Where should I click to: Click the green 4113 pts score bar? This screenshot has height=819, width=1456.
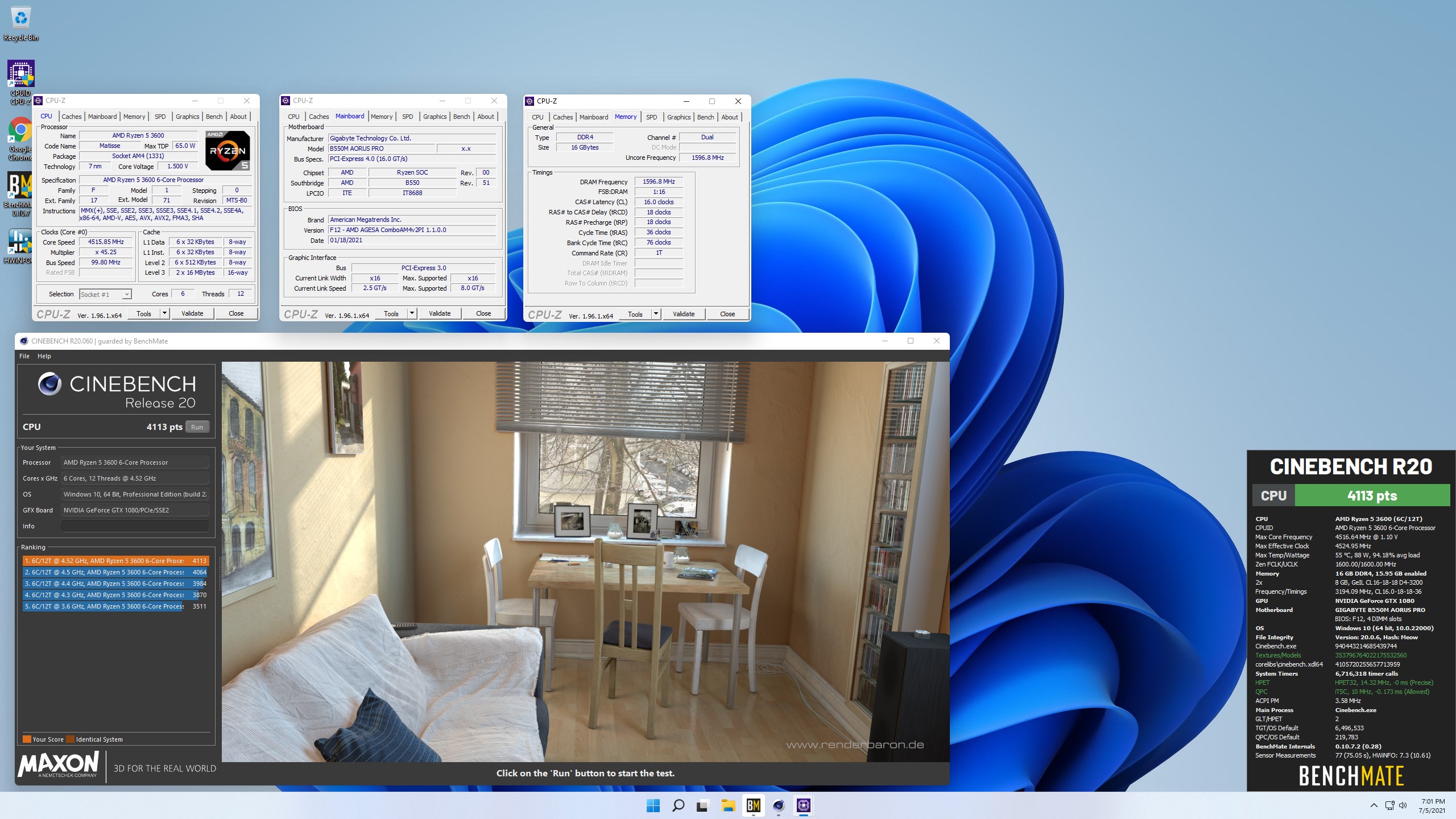click(1372, 495)
